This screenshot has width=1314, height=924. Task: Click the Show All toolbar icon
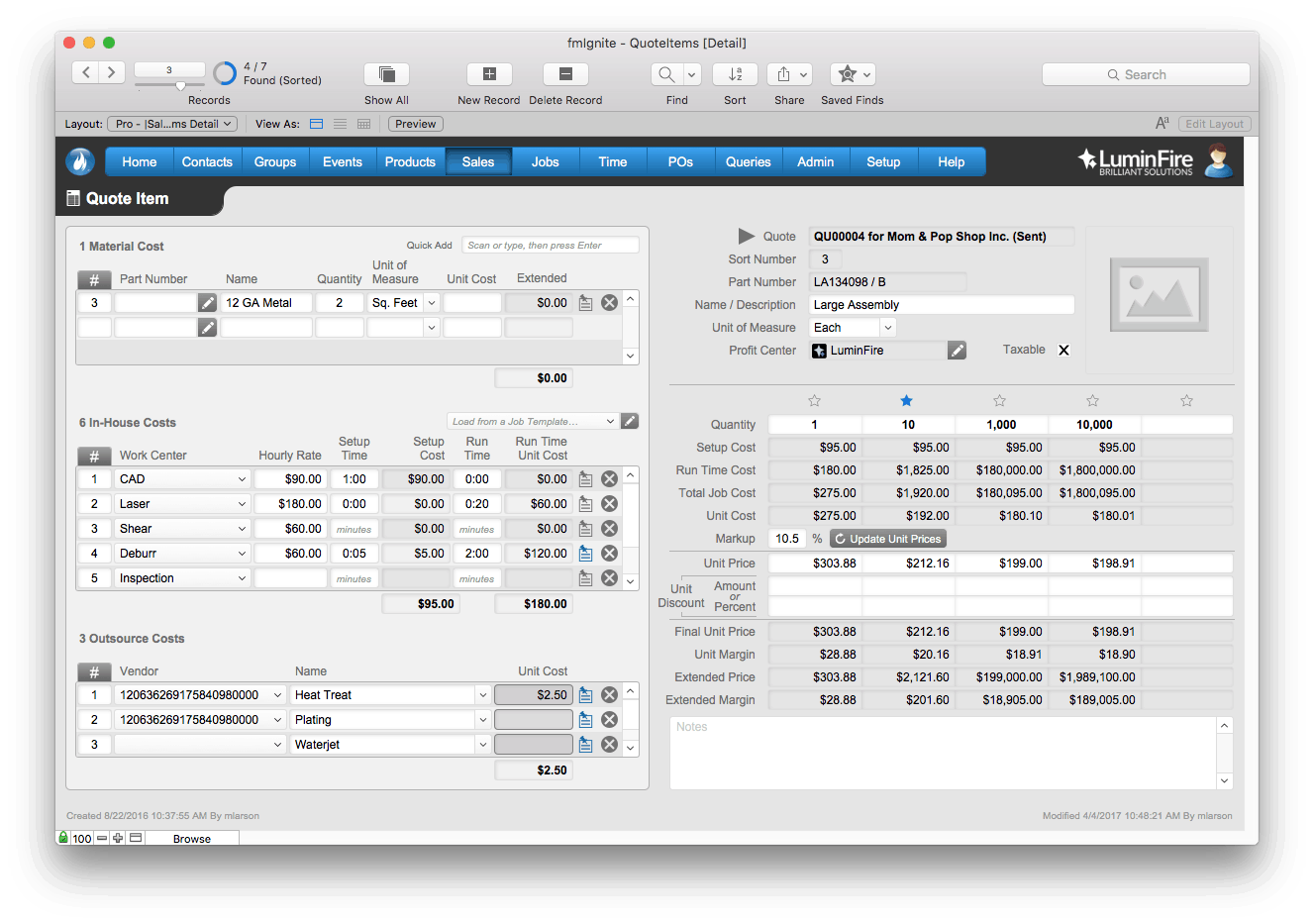point(386,73)
